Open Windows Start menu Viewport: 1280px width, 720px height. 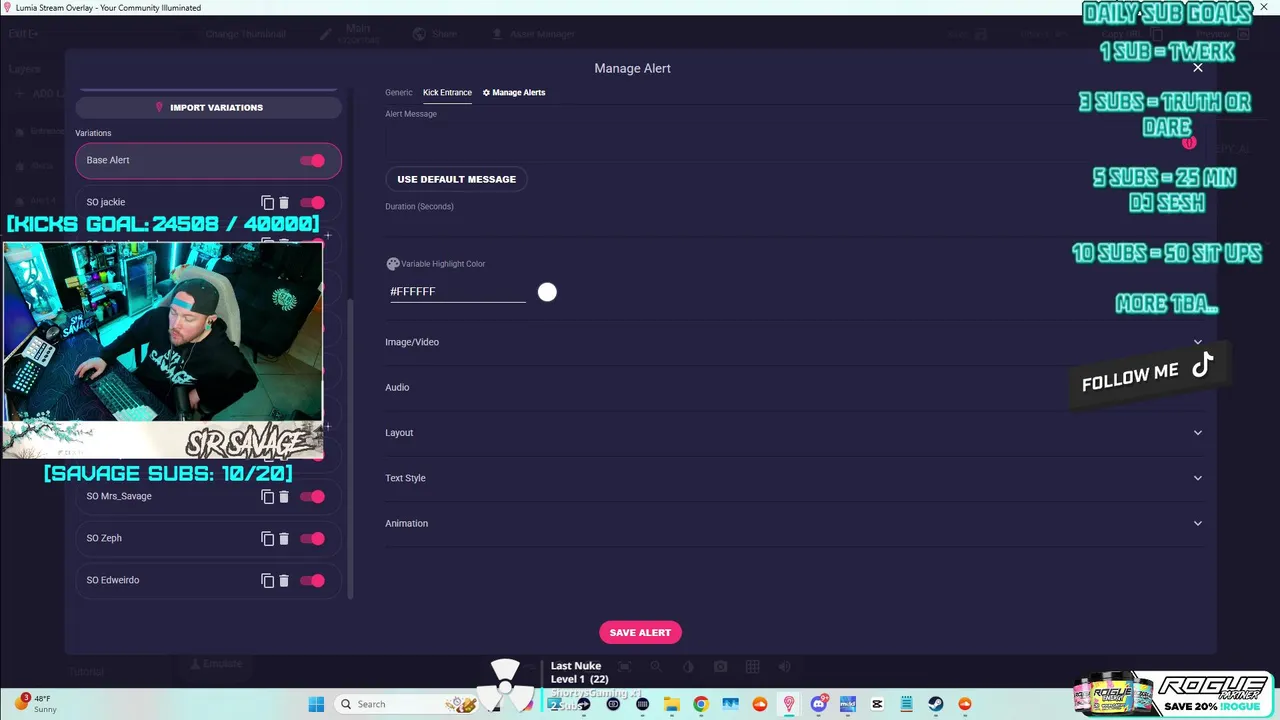(316, 704)
